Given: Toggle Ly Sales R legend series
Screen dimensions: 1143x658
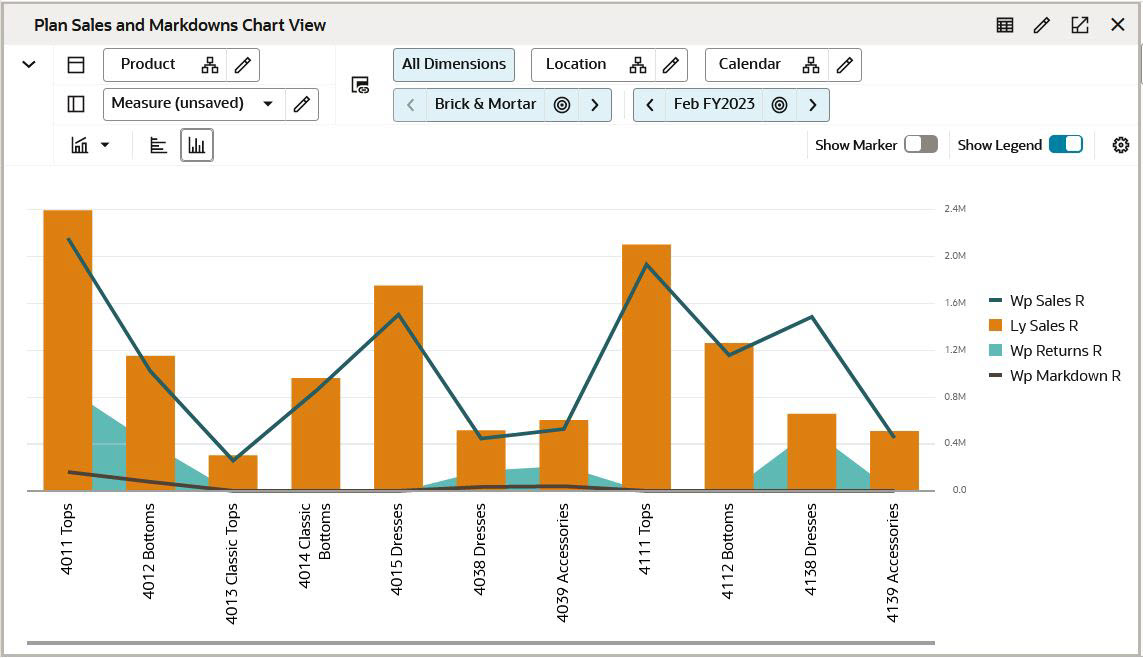Looking at the screenshot, I should point(1034,326).
